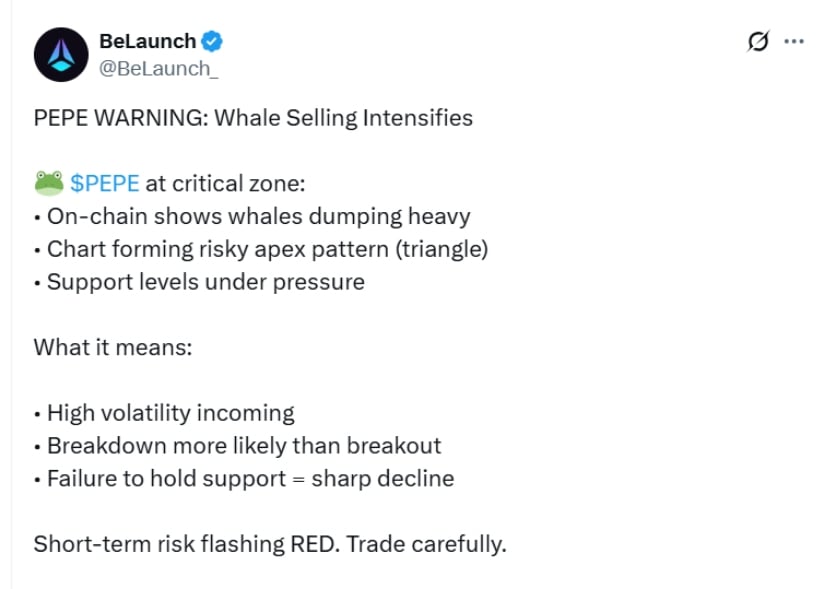Viewport: 825px width, 589px height.
Task: Click the $PEPE cashtag link
Action: 105,183
